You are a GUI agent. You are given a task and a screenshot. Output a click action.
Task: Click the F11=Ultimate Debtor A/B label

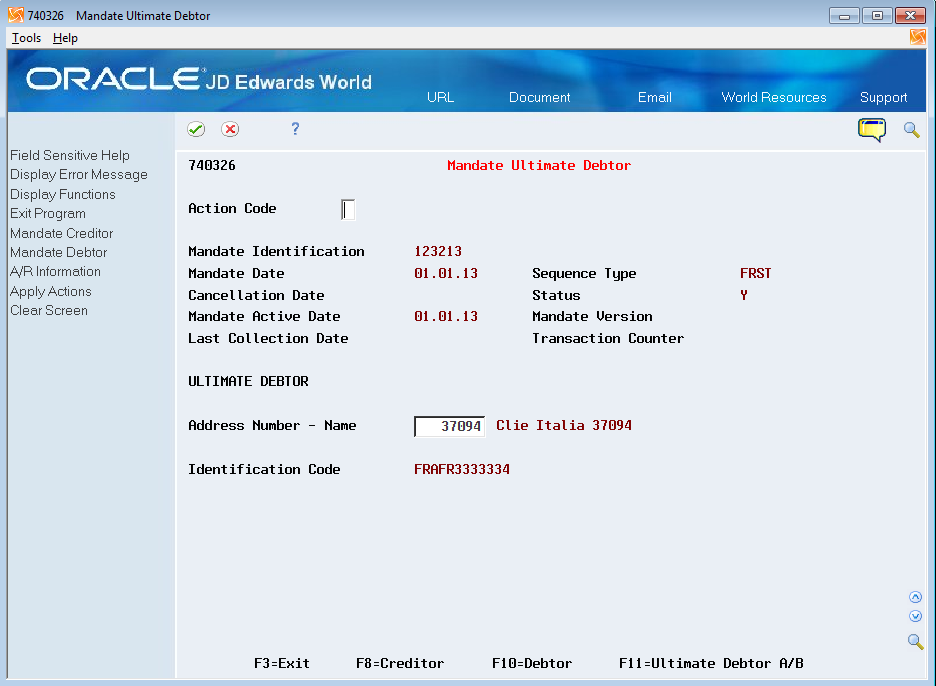click(711, 663)
